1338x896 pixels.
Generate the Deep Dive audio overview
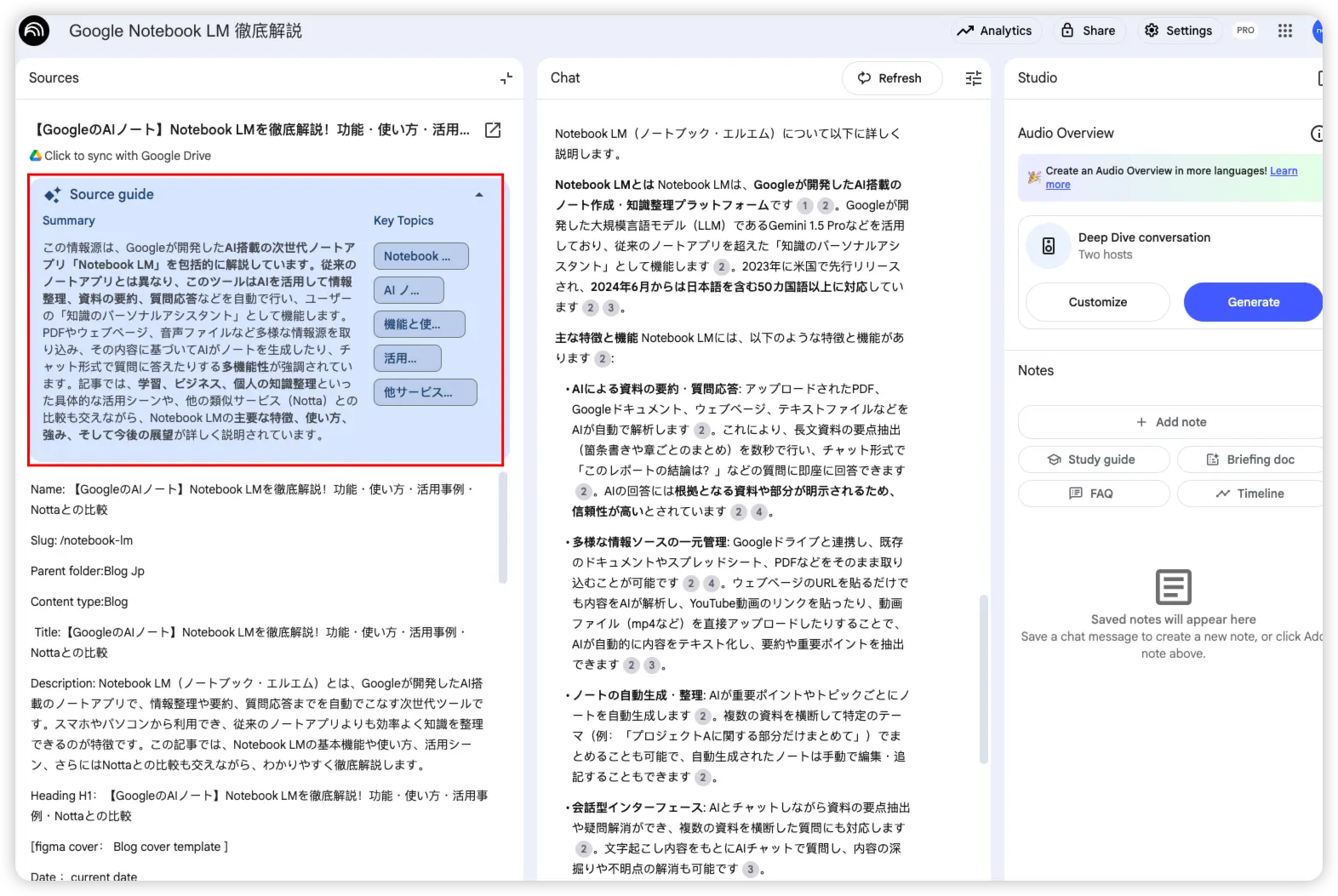1253,302
